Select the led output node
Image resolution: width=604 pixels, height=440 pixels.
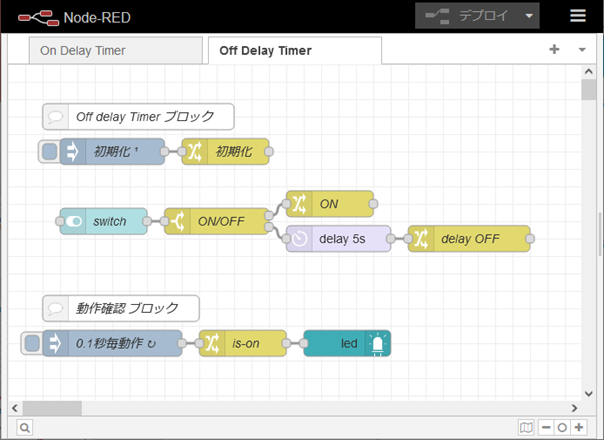pos(347,343)
